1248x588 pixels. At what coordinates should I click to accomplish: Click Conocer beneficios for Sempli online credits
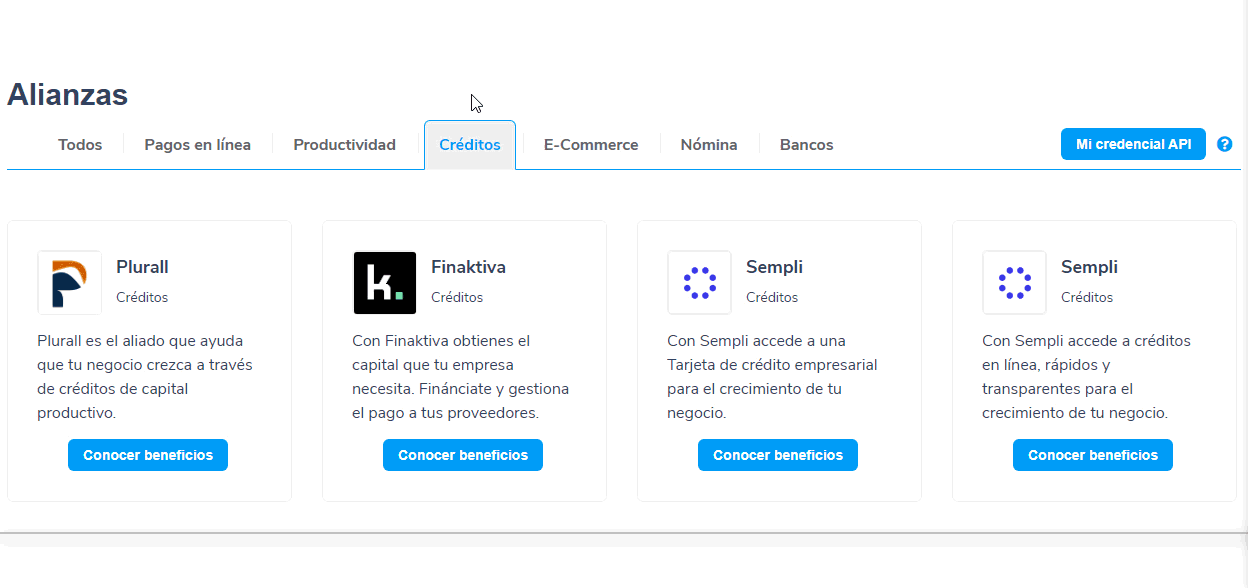click(1093, 455)
